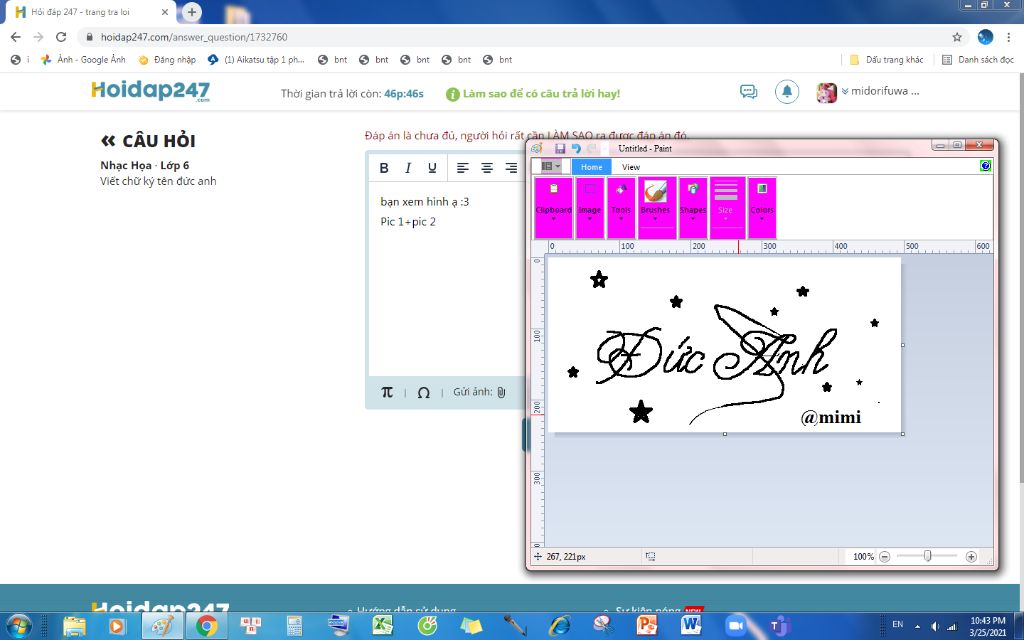
Task: Go back in the browser
Action: pyautogui.click(x=16, y=37)
